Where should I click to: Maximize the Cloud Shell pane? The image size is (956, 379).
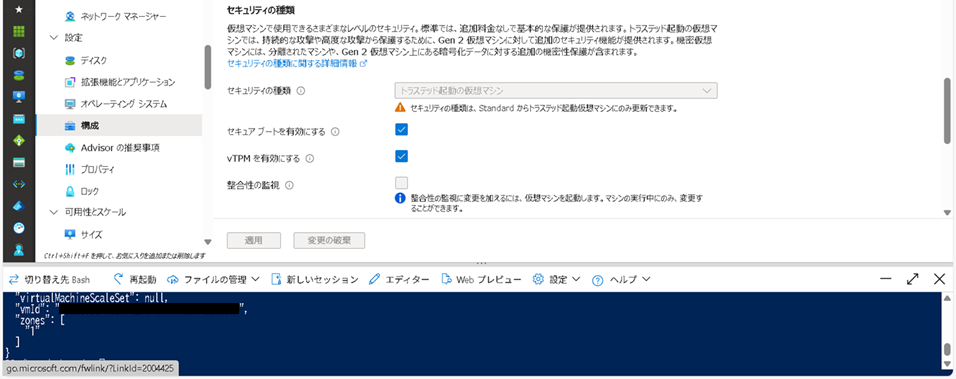[913, 278]
